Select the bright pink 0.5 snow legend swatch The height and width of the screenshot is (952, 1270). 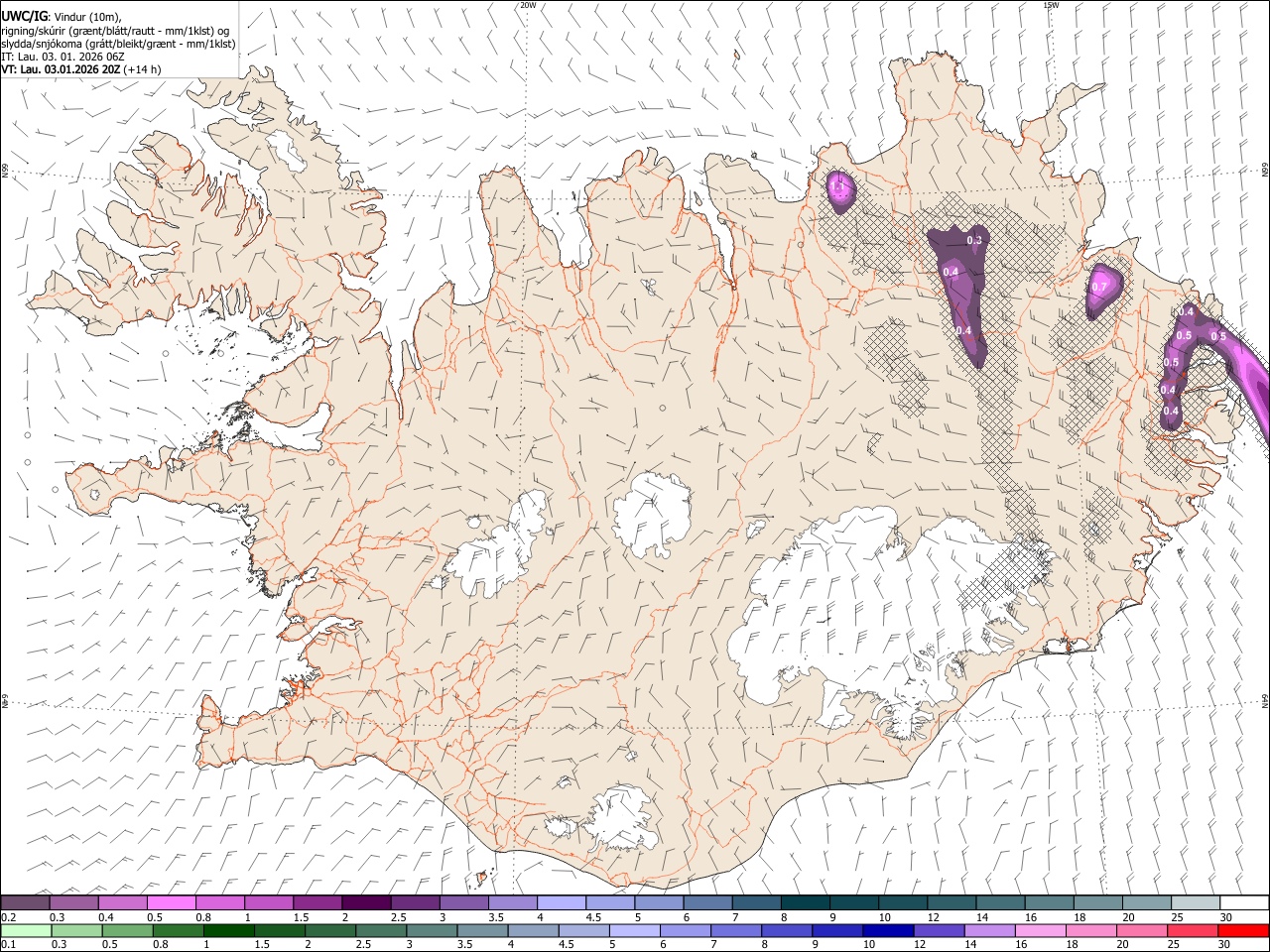pyautogui.click(x=171, y=903)
